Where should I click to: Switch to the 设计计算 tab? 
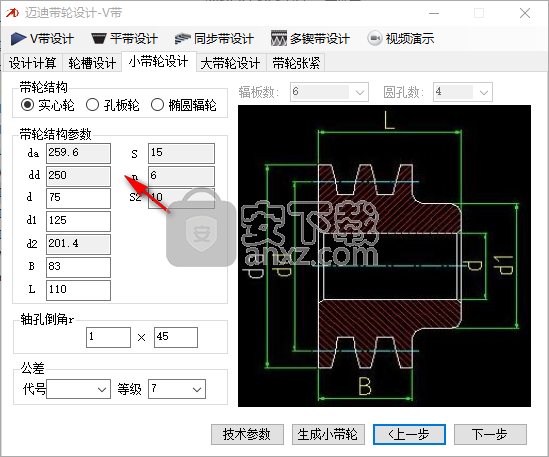(33, 63)
